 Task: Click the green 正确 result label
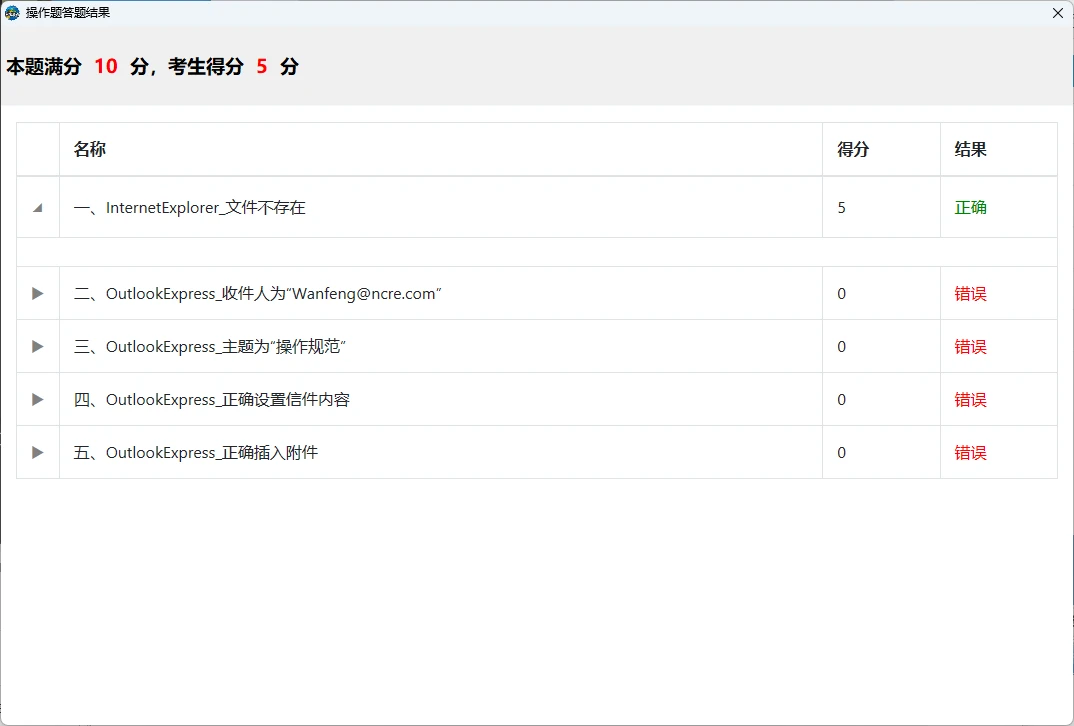click(970, 208)
